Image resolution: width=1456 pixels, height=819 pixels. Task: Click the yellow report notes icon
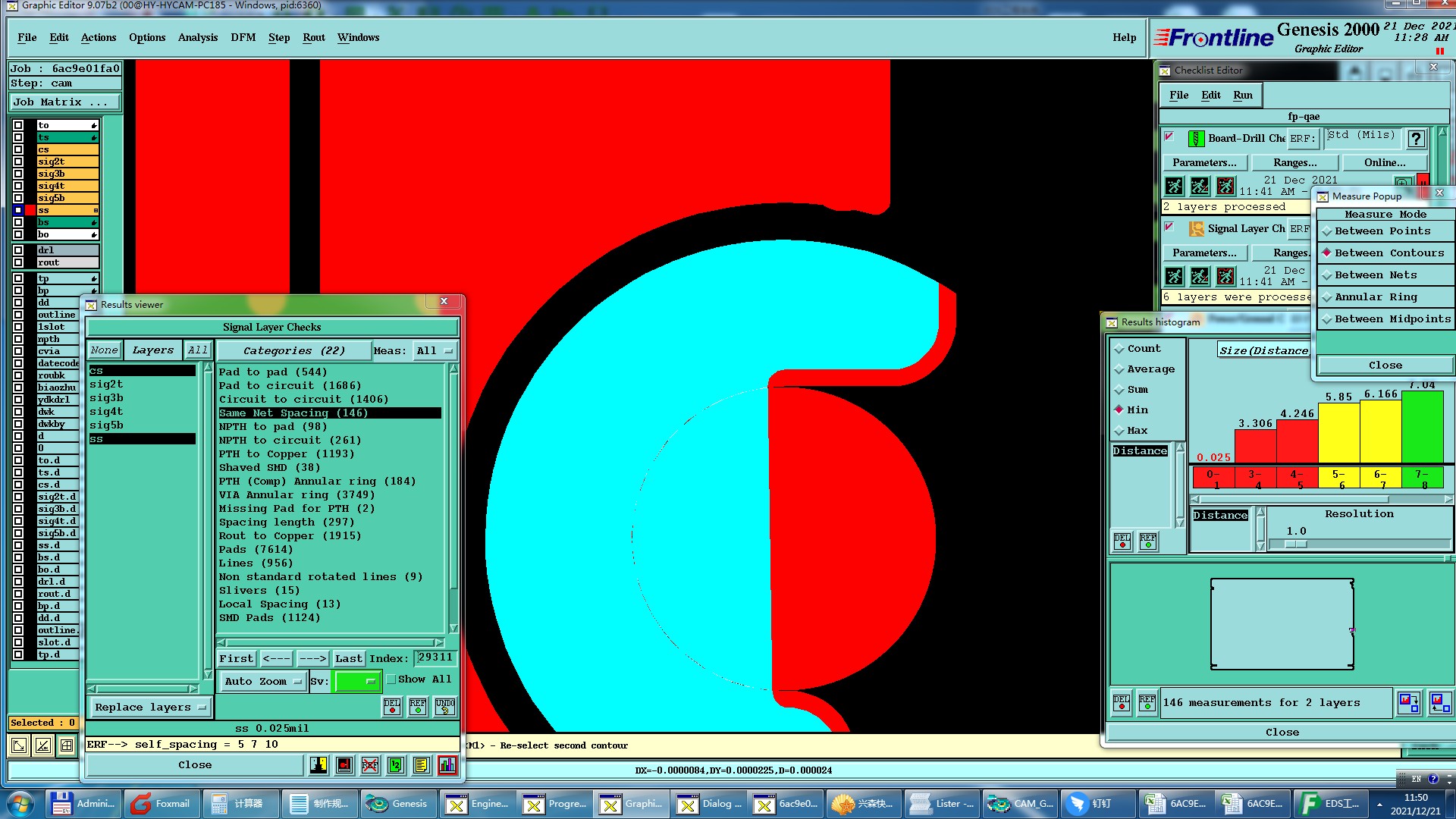[422, 765]
